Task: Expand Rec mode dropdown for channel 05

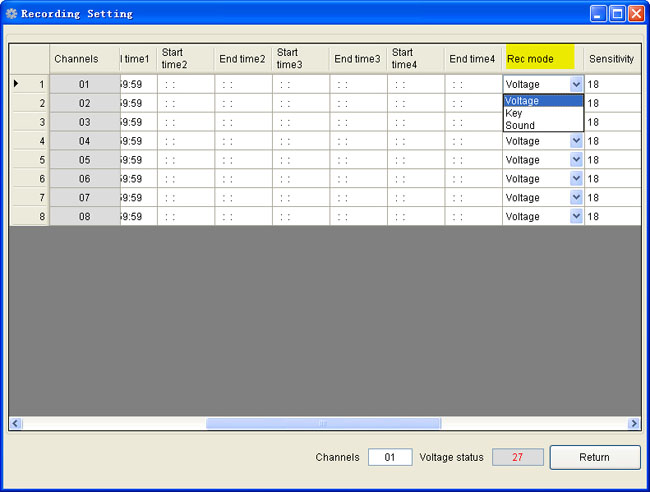Action: click(x=576, y=160)
